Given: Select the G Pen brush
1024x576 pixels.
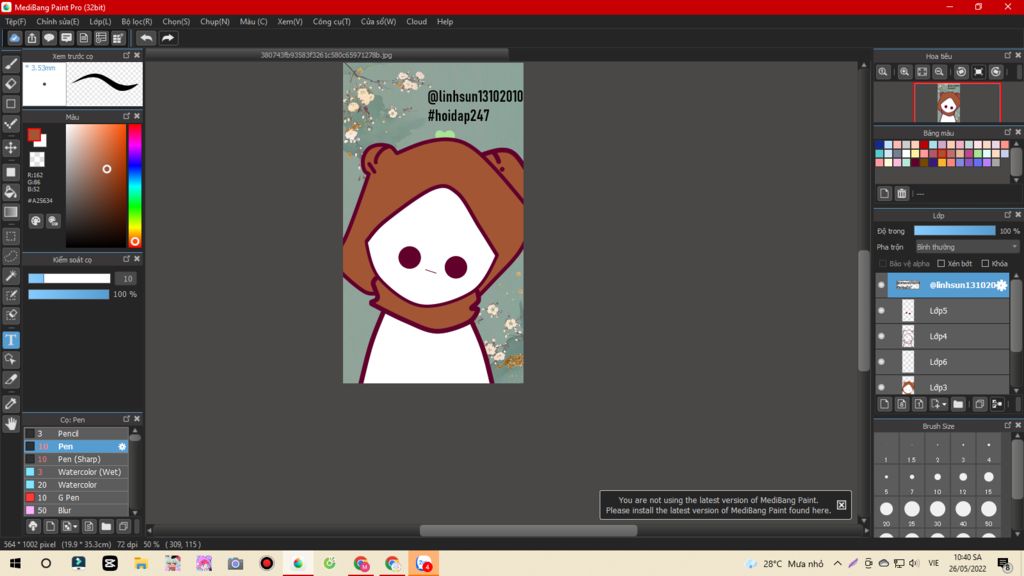Looking at the screenshot, I should point(76,498).
